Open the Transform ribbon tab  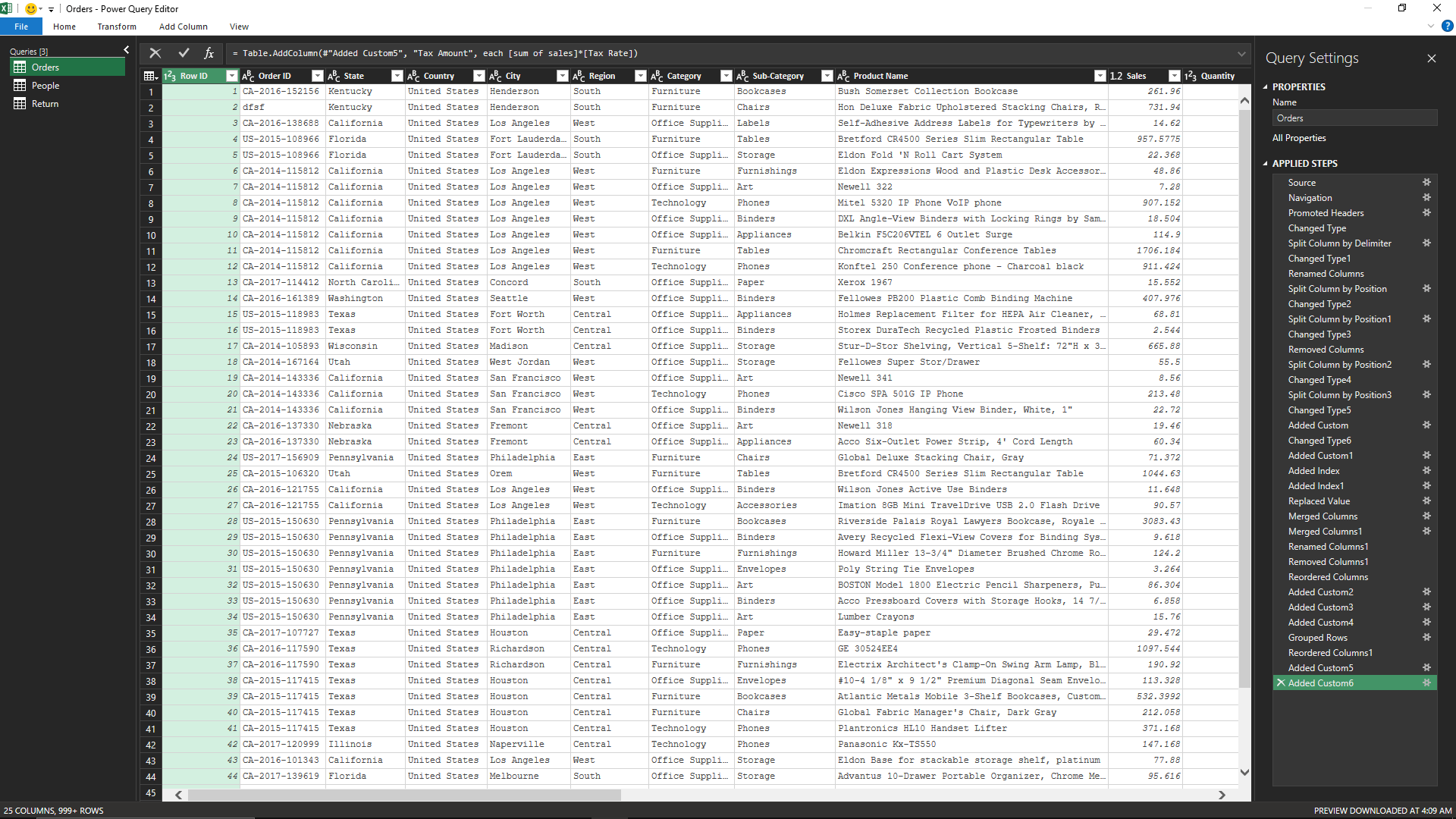[x=117, y=27]
